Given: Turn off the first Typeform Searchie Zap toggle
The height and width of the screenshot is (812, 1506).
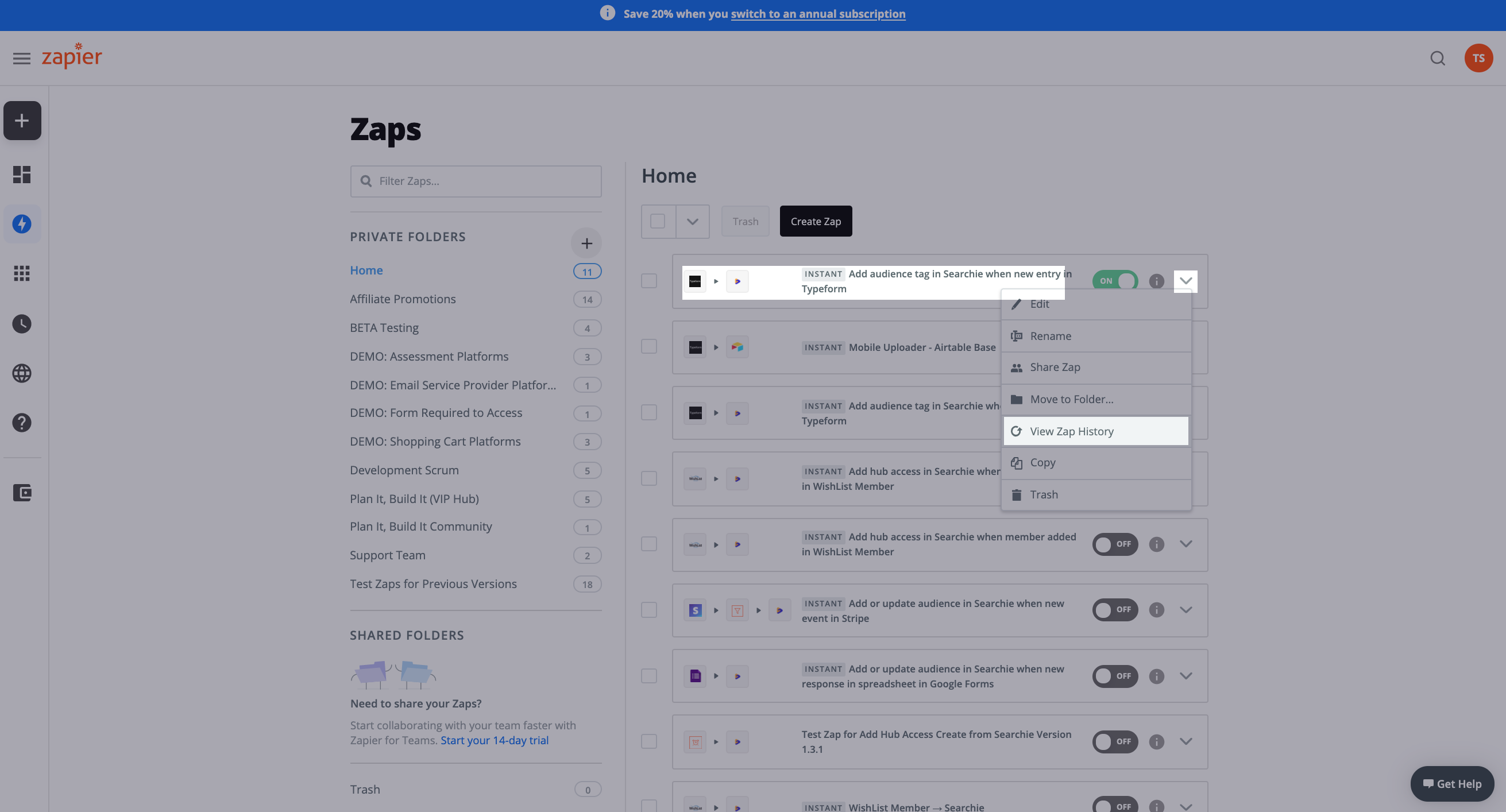Looking at the screenshot, I should pos(1115,281).
